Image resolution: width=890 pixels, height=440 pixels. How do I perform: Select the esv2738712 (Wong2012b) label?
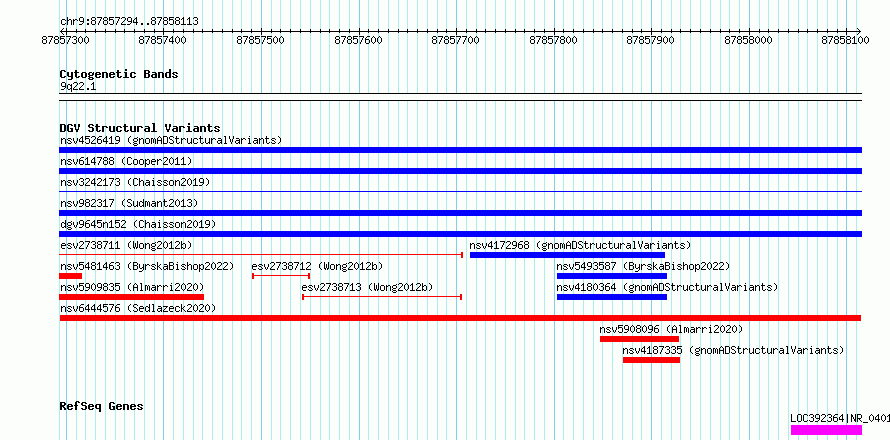coord(317,266)
